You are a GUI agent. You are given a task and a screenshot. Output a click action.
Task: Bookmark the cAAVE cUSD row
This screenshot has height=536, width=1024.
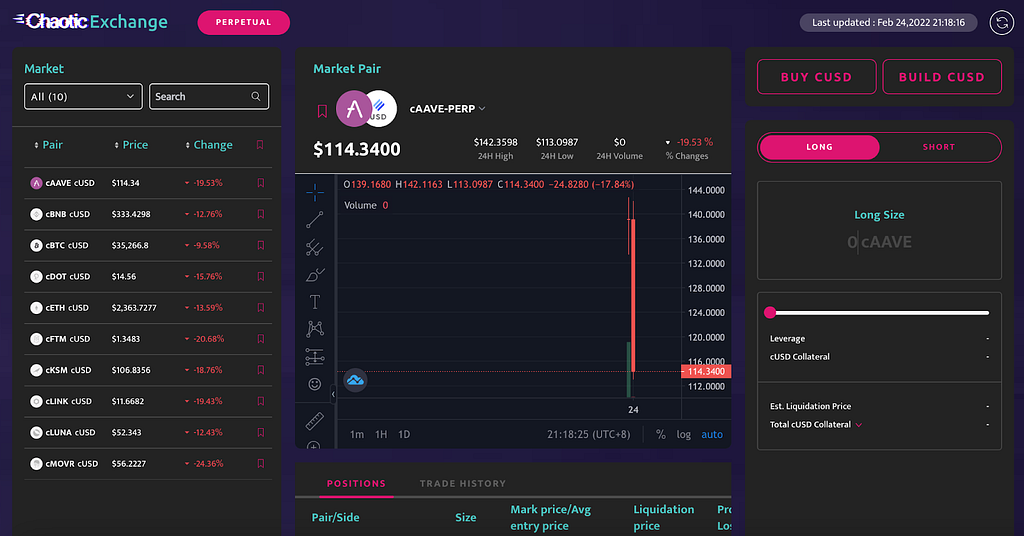tap(261, 183)
